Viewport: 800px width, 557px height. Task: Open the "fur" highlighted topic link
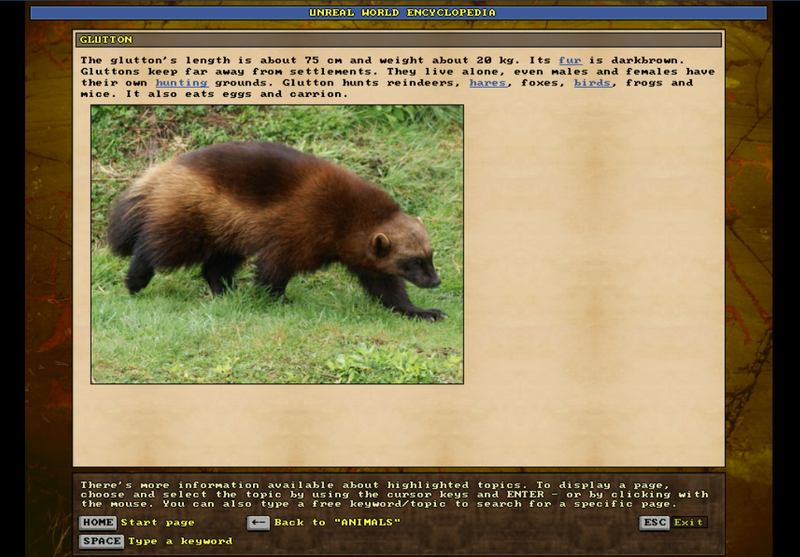click(x=570, y=60)
